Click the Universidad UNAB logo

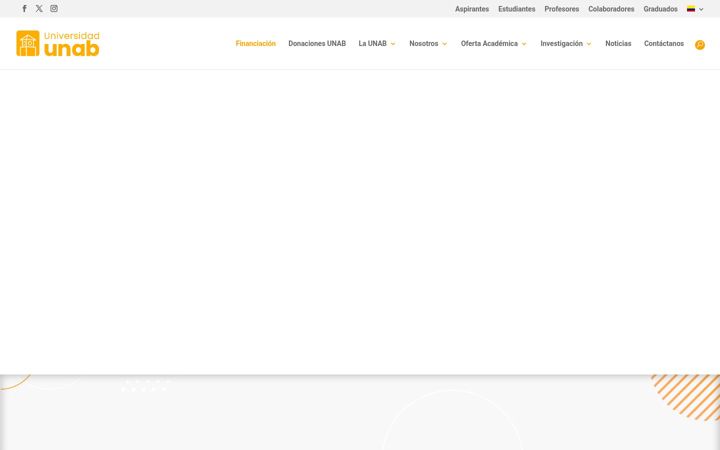(58, 44)
